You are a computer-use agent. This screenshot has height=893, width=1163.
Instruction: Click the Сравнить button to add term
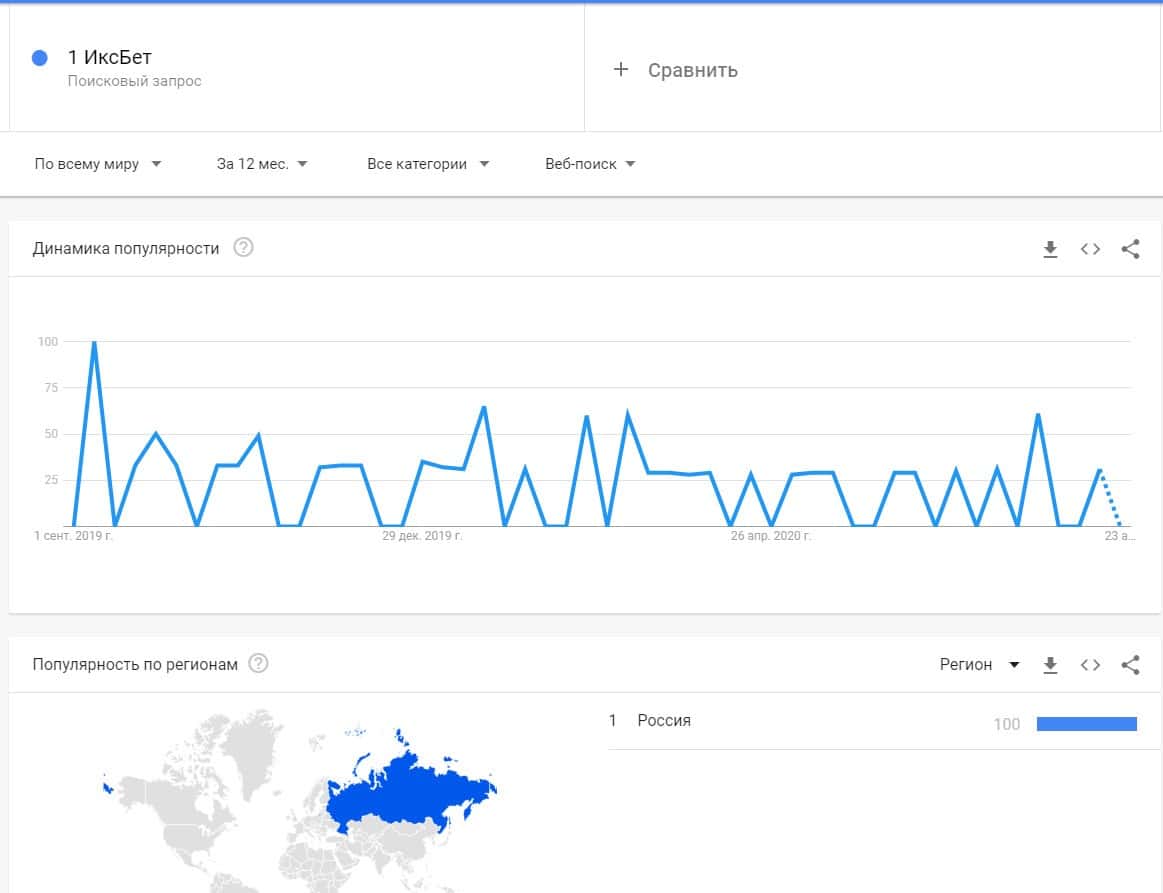tap(692, 70)
